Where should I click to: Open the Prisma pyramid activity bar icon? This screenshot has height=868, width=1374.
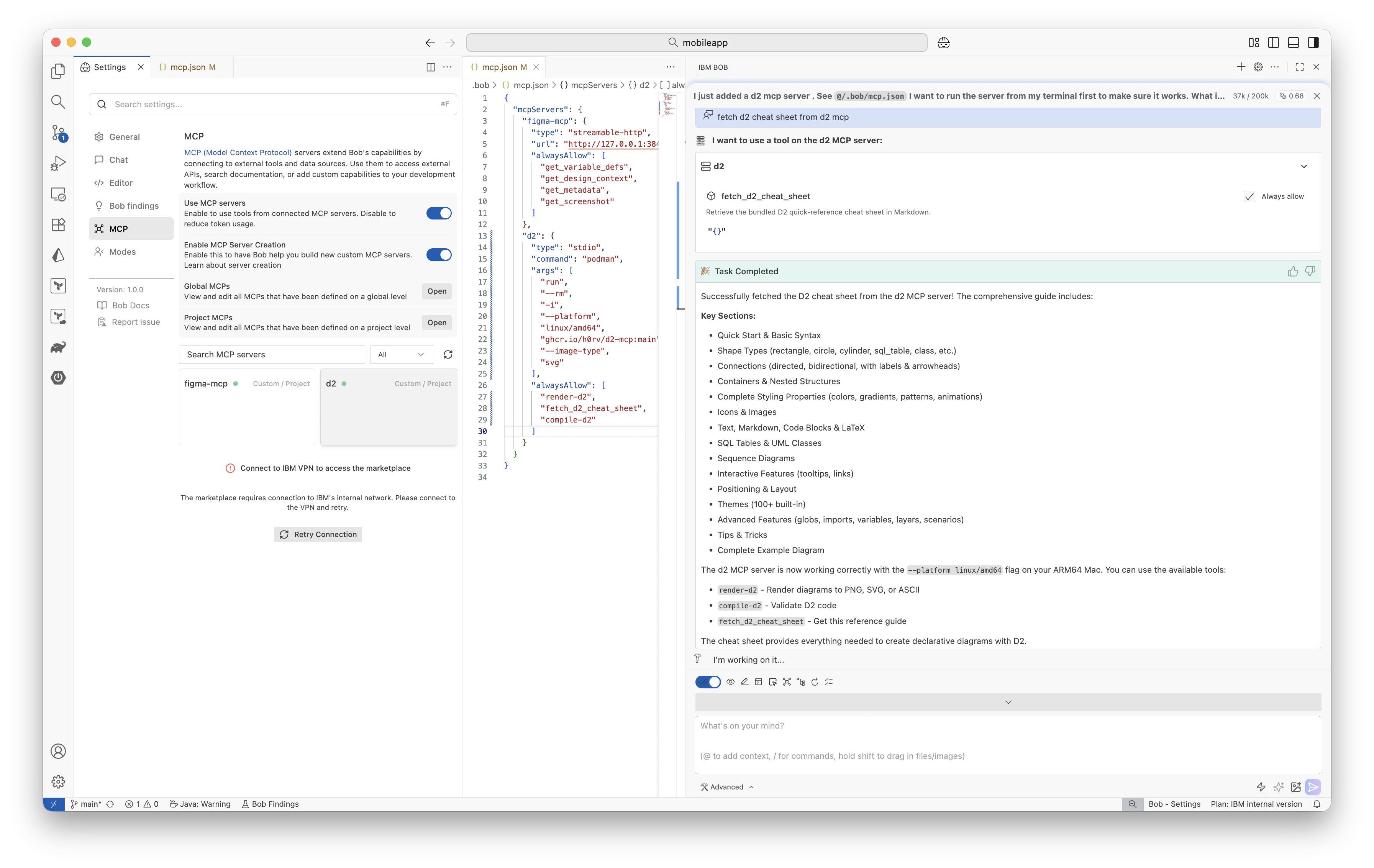tap(58, 255)
